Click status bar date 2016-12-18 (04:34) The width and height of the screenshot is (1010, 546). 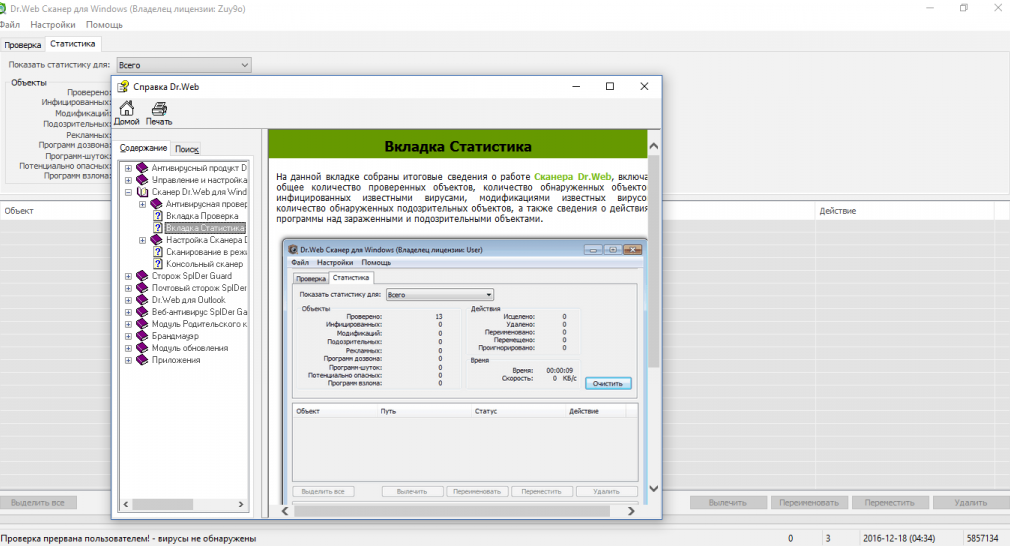[x=899, y=538]
